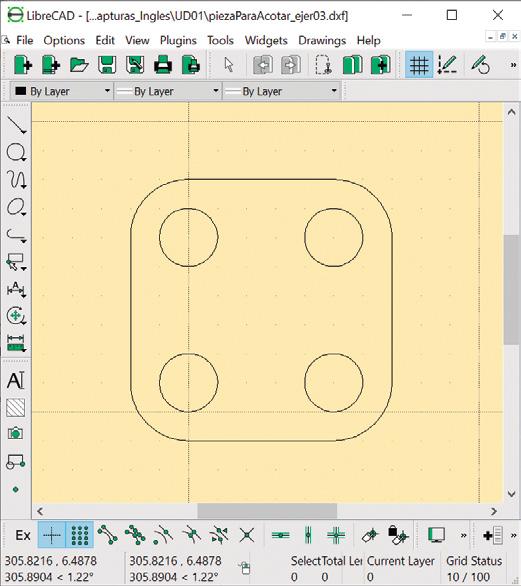The image size is (521, 586).
Task: Toggle Snap on Grid
Action: [80, 535]
